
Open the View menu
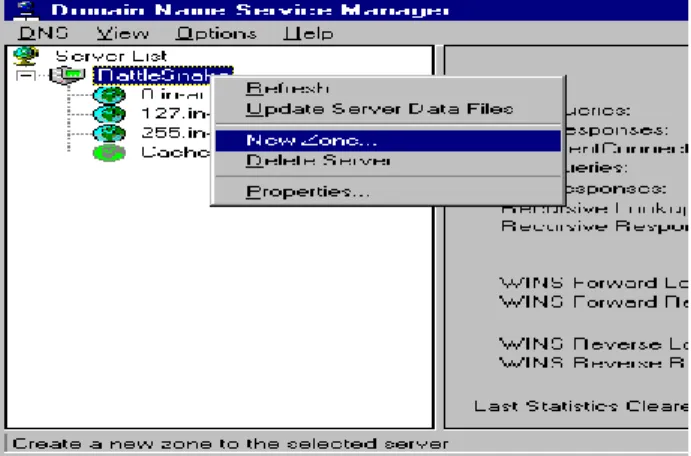pyautogui.click(x=123, y=33)
